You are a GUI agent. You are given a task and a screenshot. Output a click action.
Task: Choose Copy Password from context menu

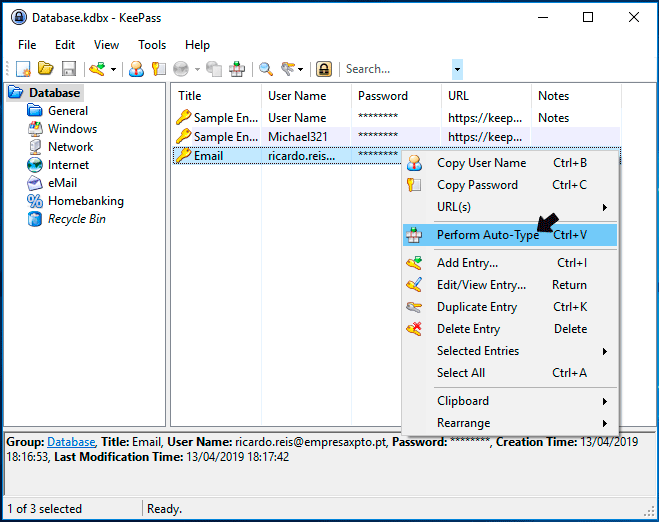pyautogui.click(x=510, y=185)
